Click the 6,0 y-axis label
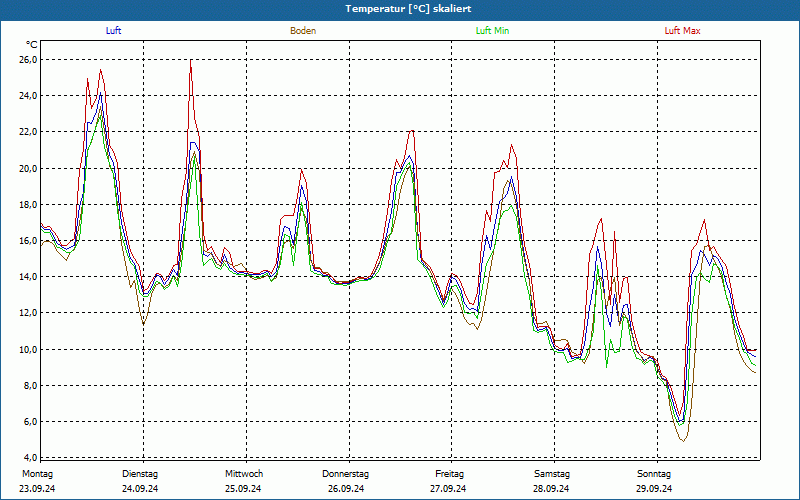Image resolution: width=800 pixels, height=500 pixels. 31,421
